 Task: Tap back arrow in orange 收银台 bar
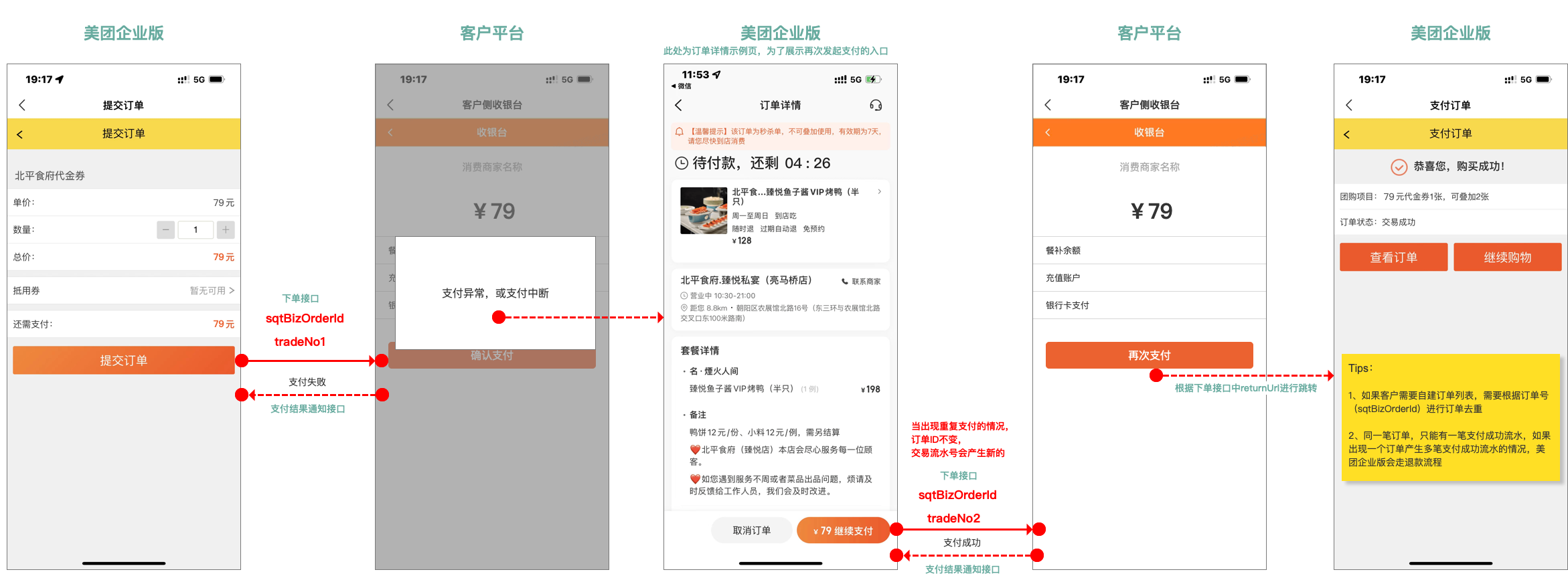(1048, 132)
